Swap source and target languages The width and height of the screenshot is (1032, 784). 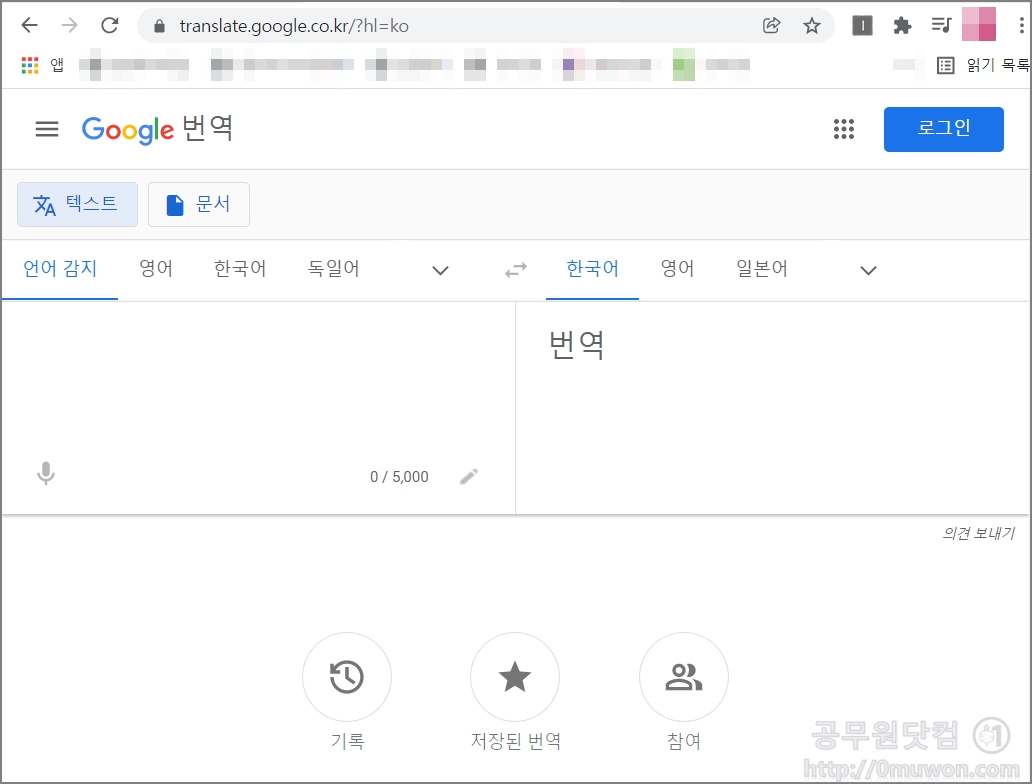pos(516,270)
